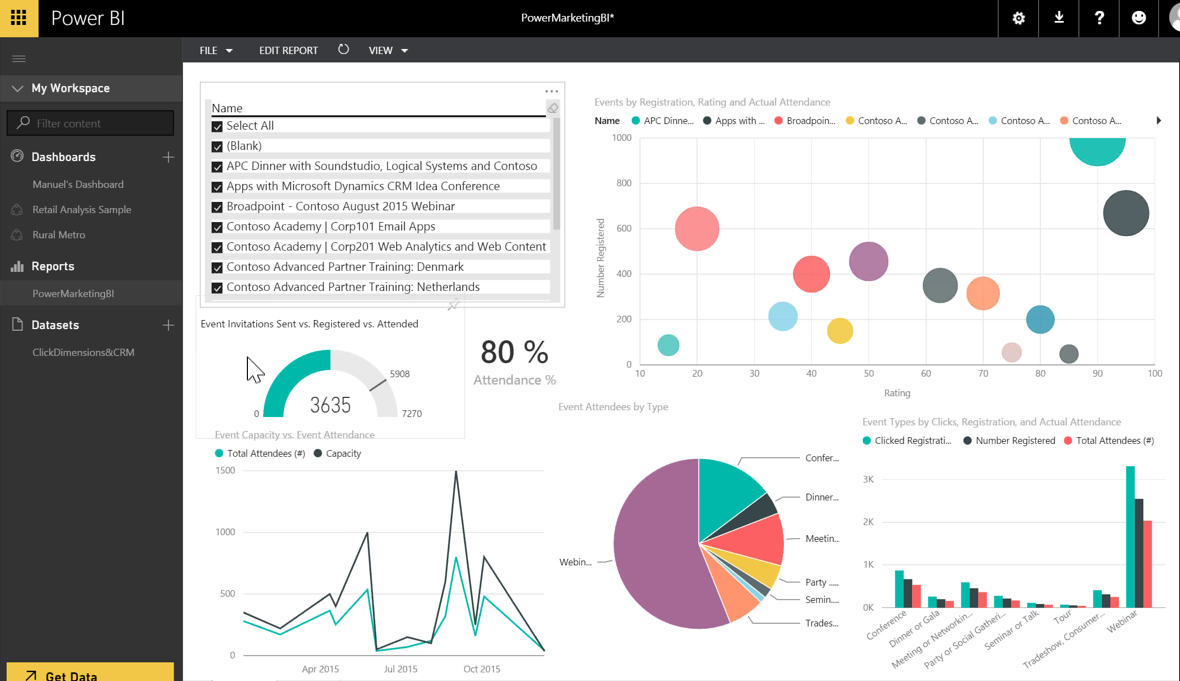
Task: Add a new dashboard with plus icon
Action: tap(168, 157)
